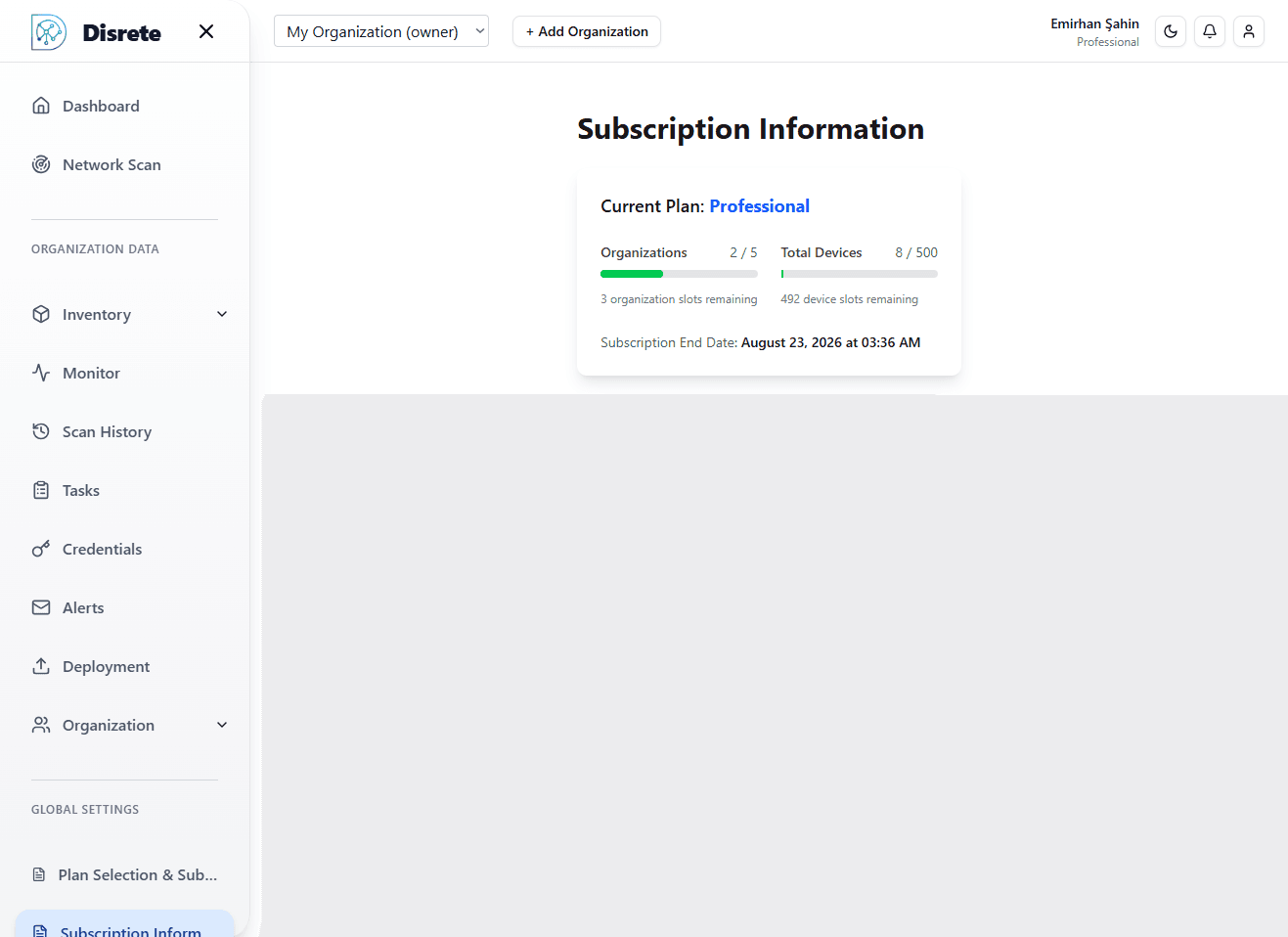
Task: Toggle dark mode with moon icon
Action: click(x=1171, y=31)
